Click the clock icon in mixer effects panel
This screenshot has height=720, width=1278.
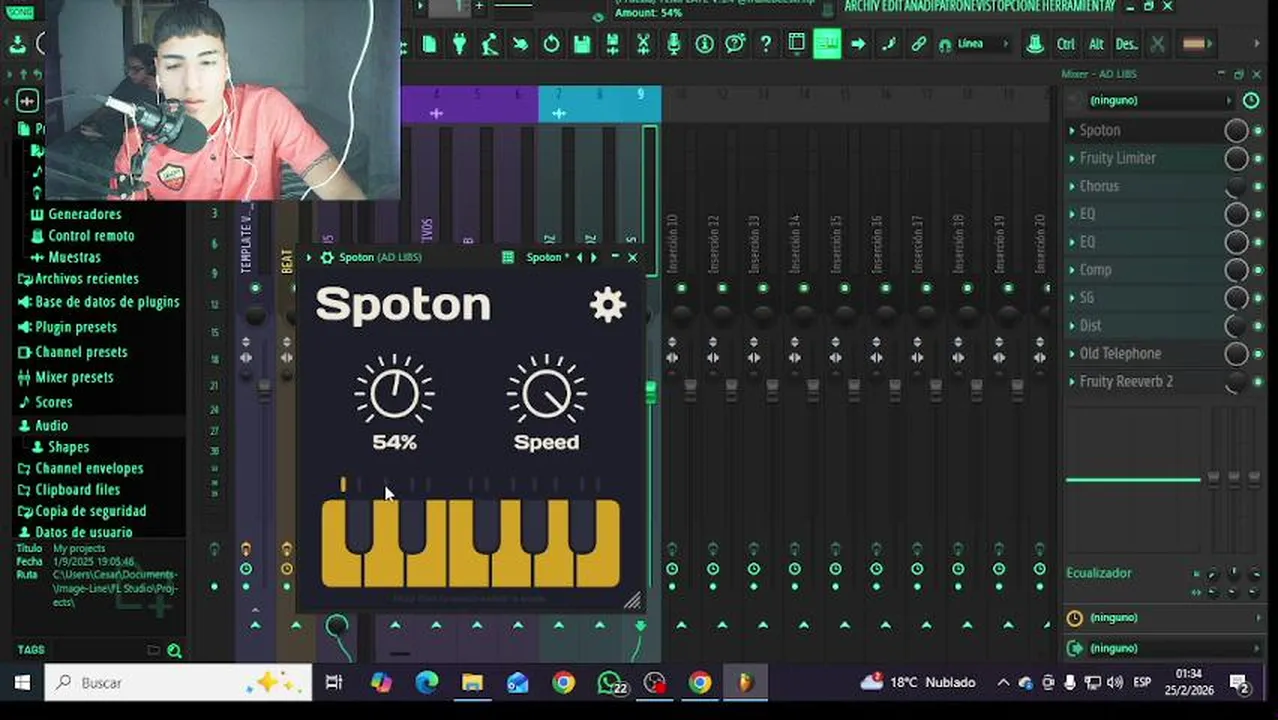pos(1250,100)
